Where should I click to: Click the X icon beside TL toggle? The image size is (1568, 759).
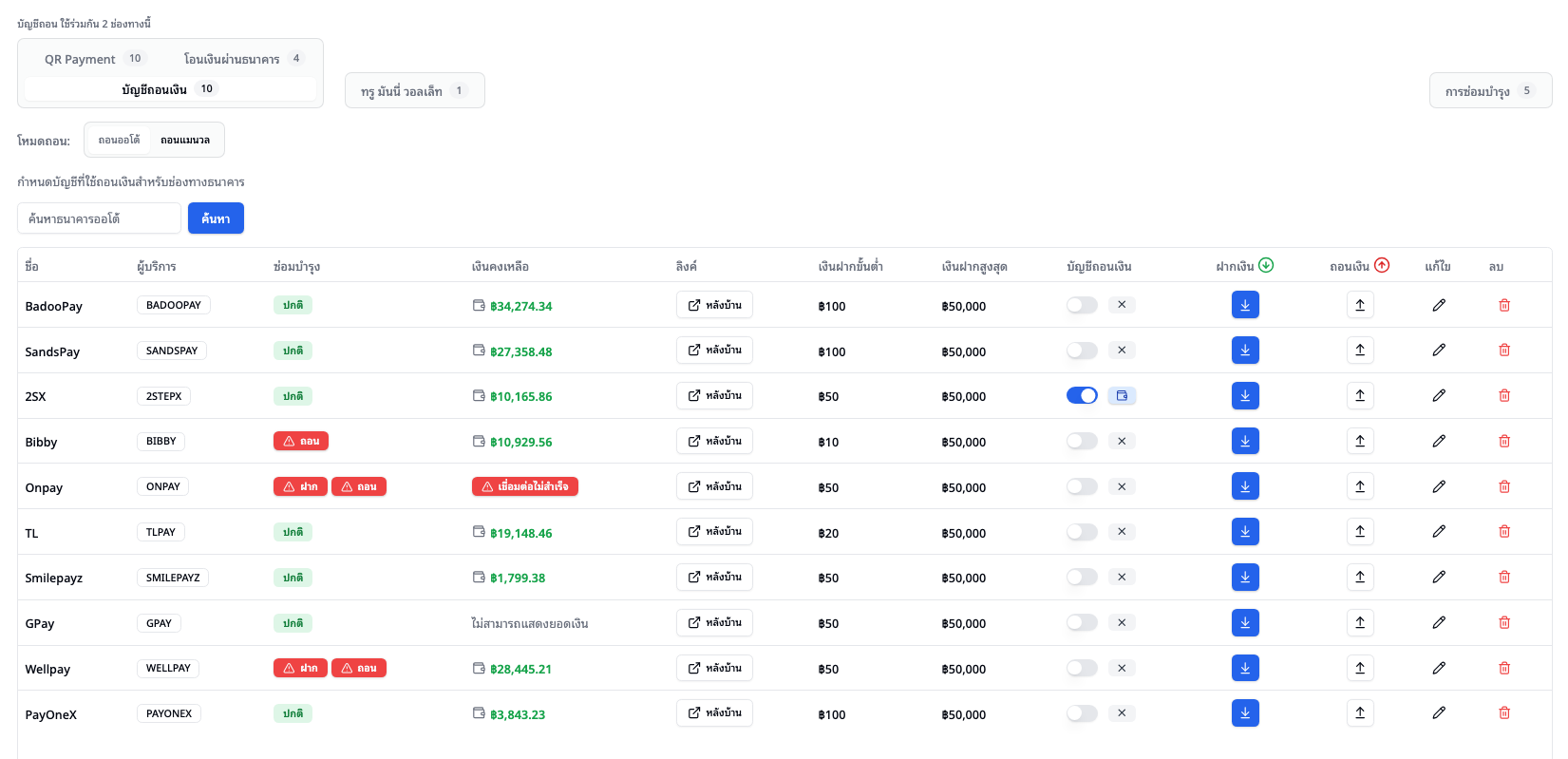click(x=1122, y=532)
